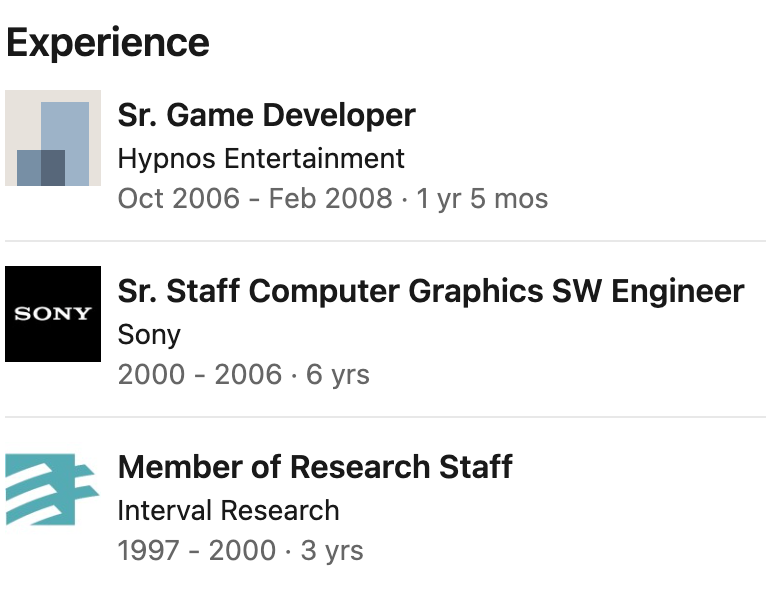766x592 pixels.
Task: Visit the Interval Research company name
Action: [228, 510]
